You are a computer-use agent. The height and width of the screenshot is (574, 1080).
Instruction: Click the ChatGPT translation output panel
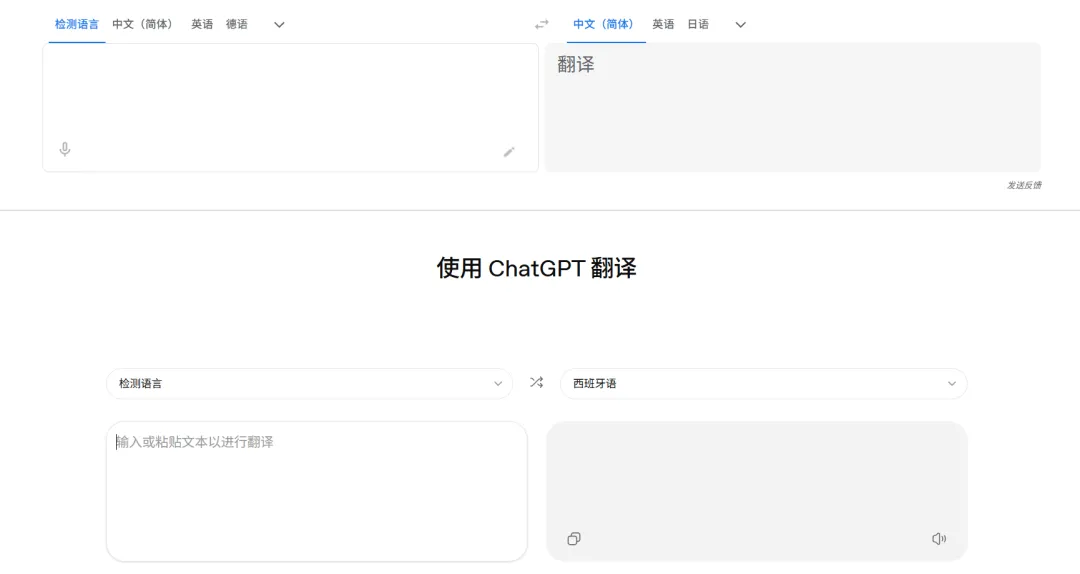757,491
